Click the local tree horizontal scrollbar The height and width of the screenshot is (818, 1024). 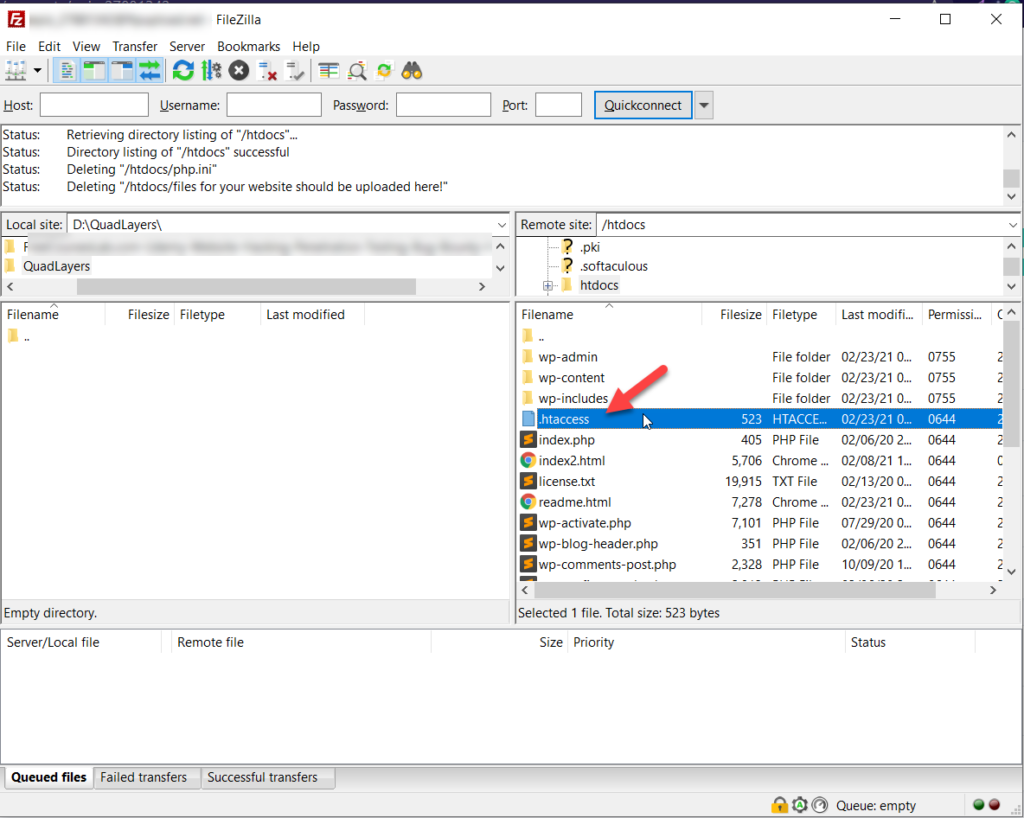tap(246, 287)
